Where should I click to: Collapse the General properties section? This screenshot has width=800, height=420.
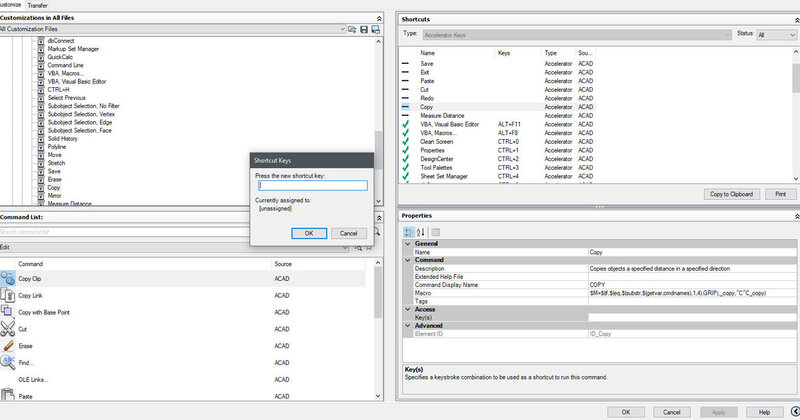tap(408, 243)
